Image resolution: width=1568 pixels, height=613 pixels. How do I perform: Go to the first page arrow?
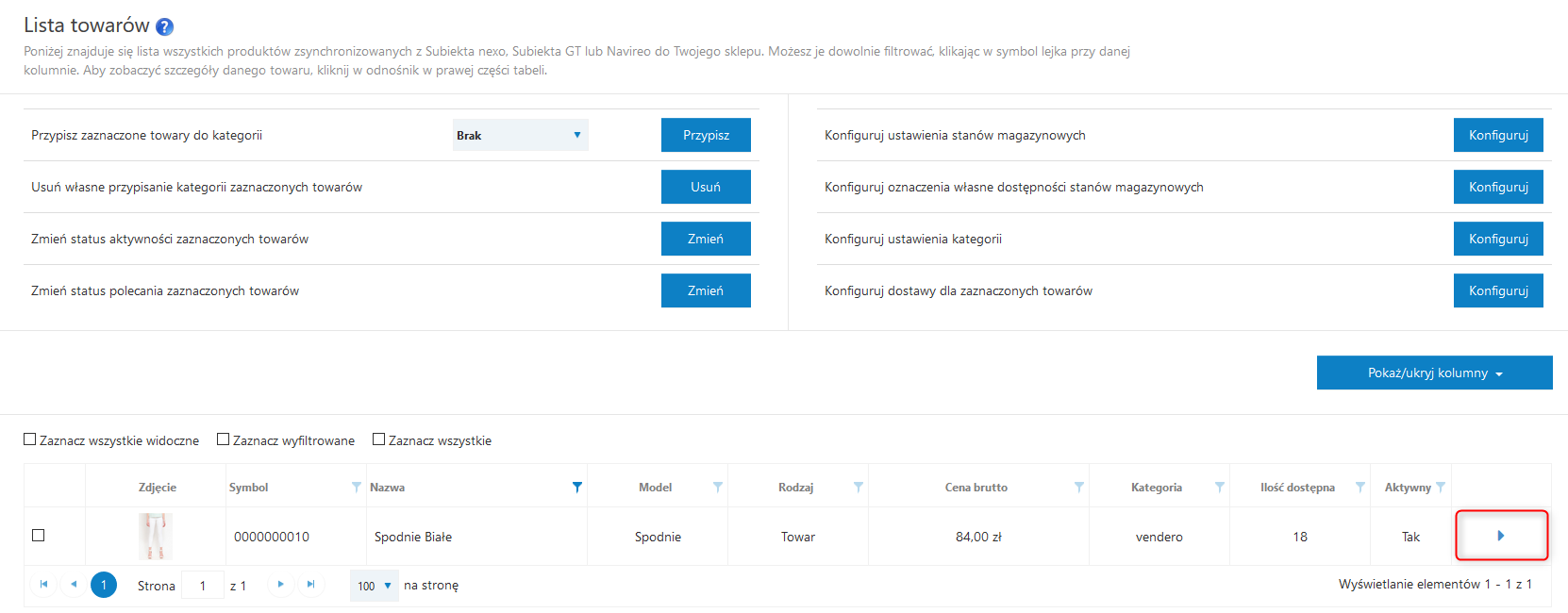[x=43, y=585]
